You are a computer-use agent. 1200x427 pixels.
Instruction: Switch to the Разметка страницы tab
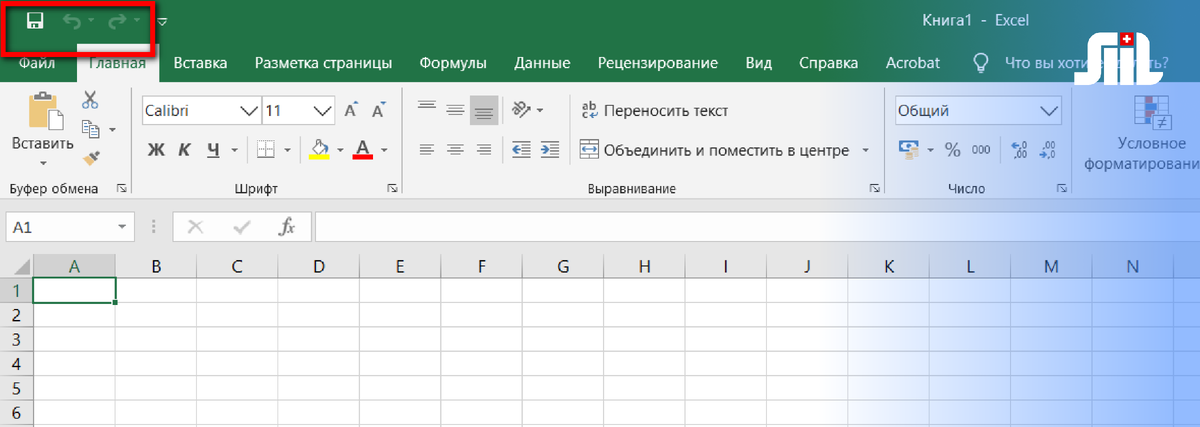tap(323, 63)
